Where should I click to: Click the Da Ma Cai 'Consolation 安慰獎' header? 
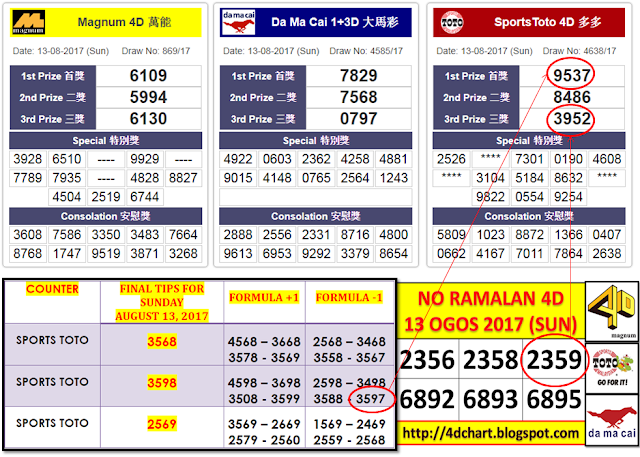[x=316, y=216]
